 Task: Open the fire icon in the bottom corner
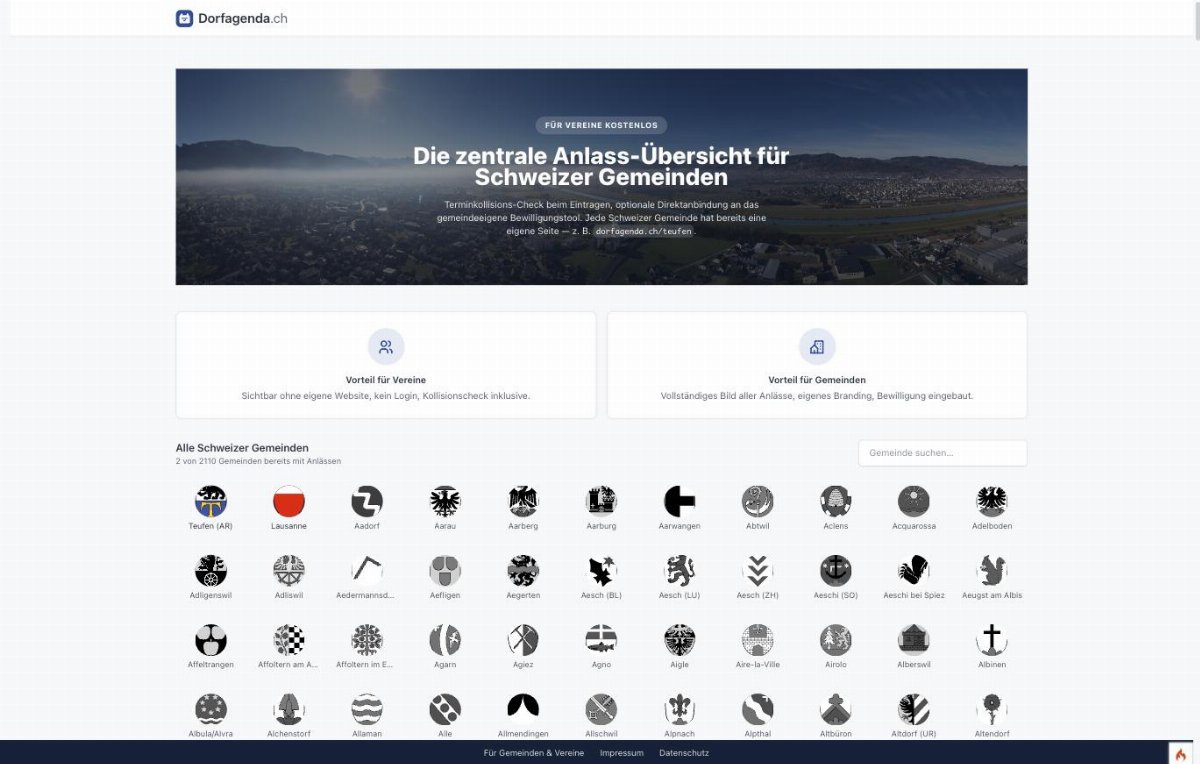(1180, 753)
